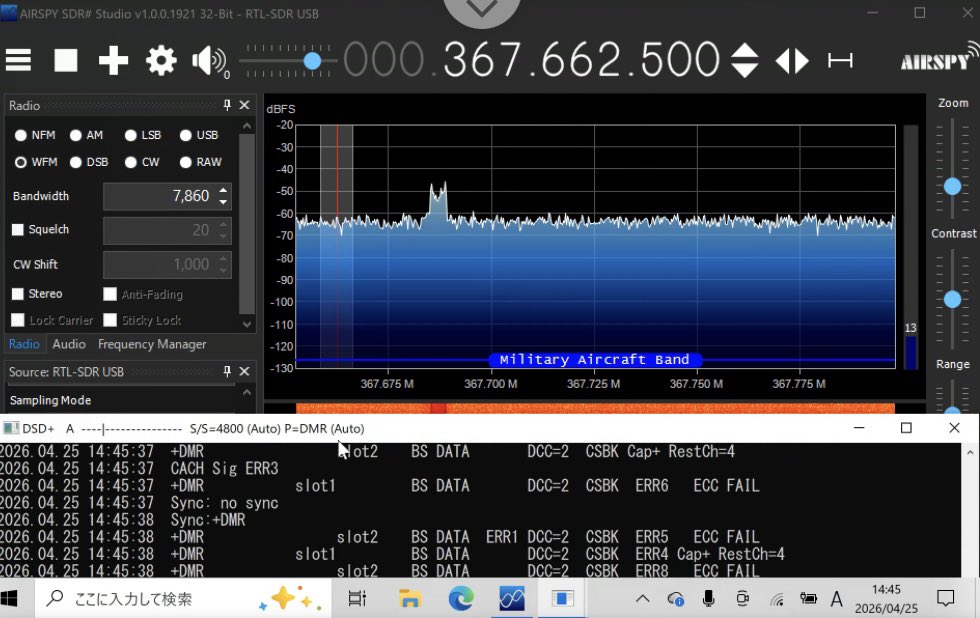Enable the Stereo checkbox
Image resolution: width=980 pixels, height=618 pixels.
(x=18, y=294)
